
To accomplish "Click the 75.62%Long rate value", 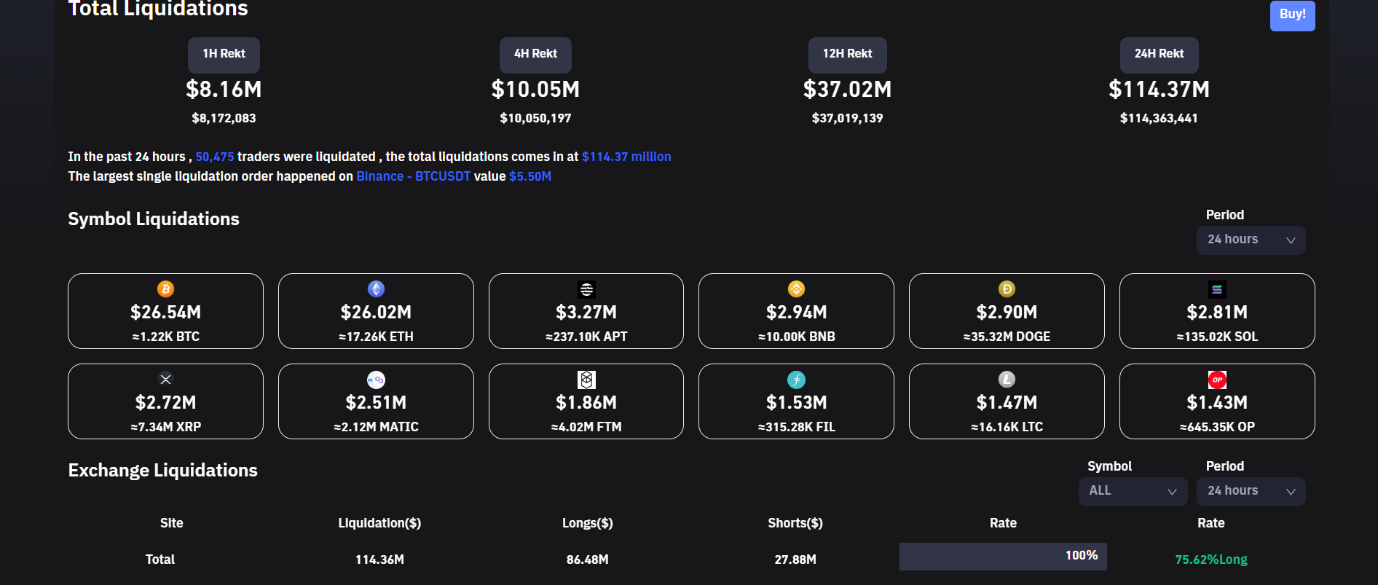I will point(1211,560).
